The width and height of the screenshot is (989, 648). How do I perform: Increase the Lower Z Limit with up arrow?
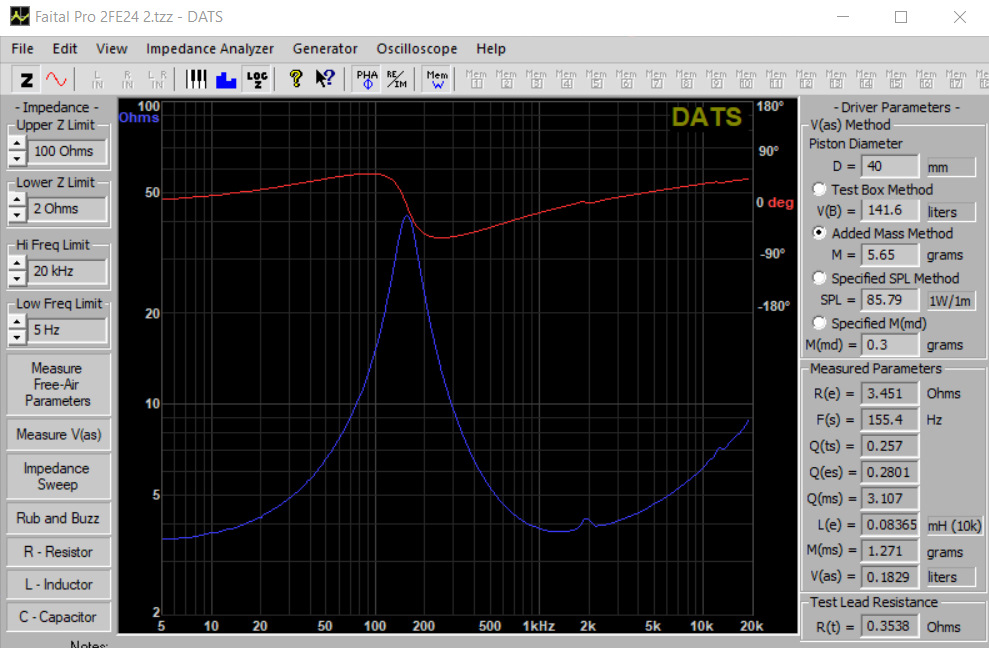17,201
